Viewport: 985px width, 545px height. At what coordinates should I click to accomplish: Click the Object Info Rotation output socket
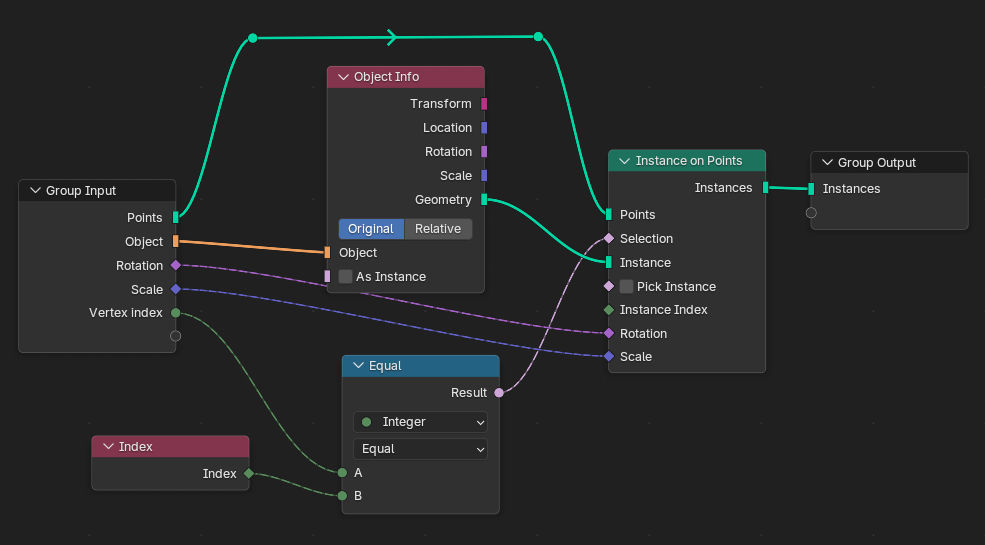484,151
